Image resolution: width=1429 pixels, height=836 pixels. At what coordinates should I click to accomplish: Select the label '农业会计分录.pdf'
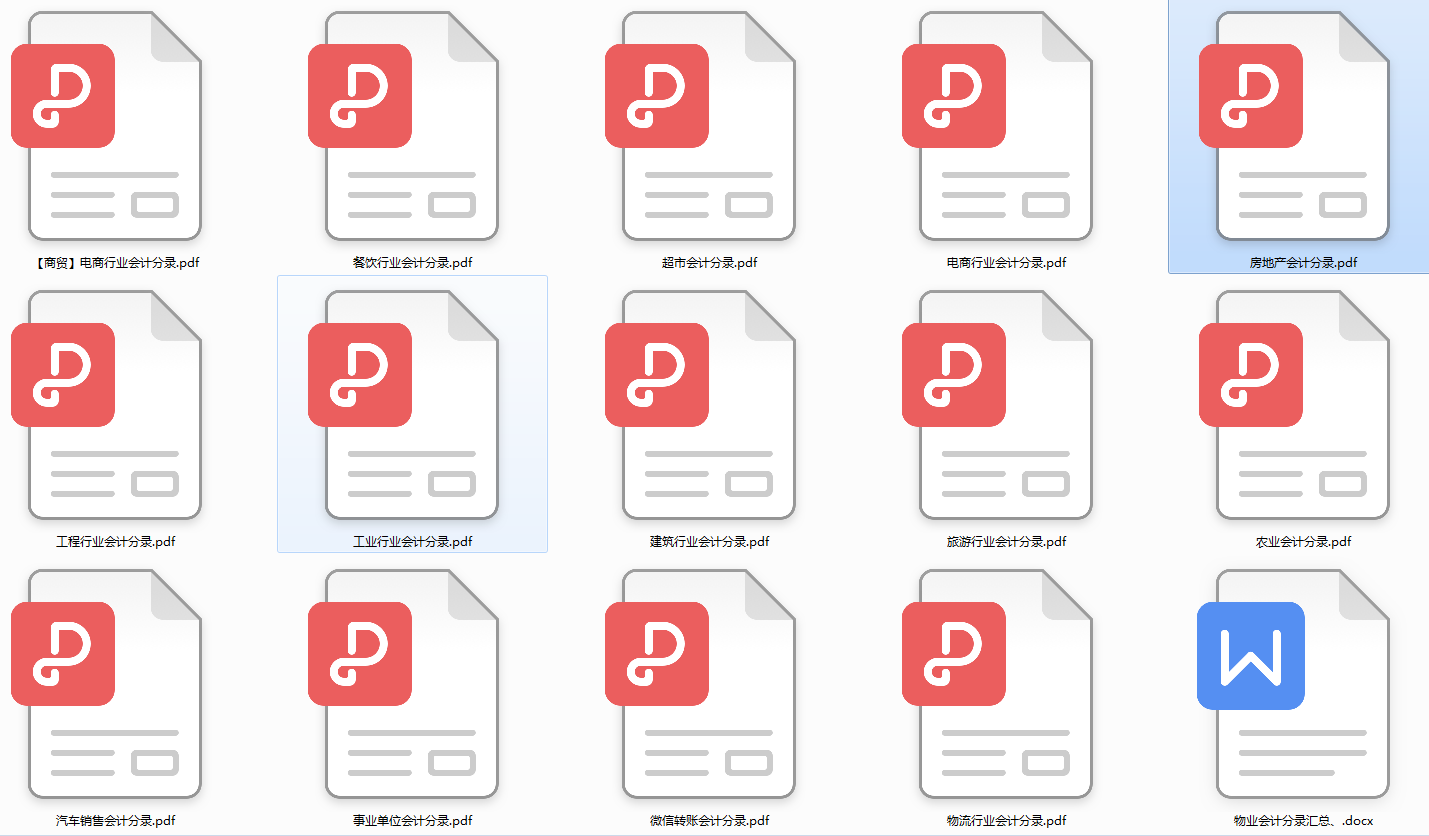coord(1304,542)
